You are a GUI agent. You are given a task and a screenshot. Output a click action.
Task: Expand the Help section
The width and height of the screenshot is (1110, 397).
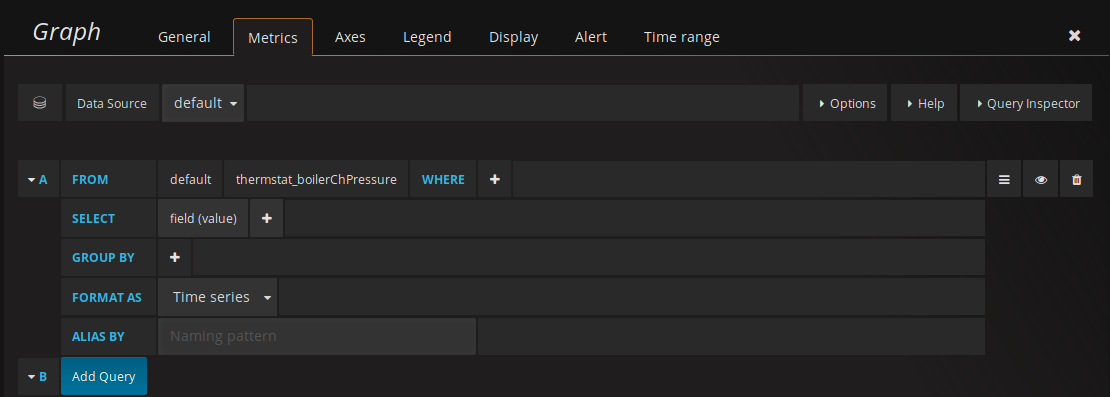coord(925,103)
